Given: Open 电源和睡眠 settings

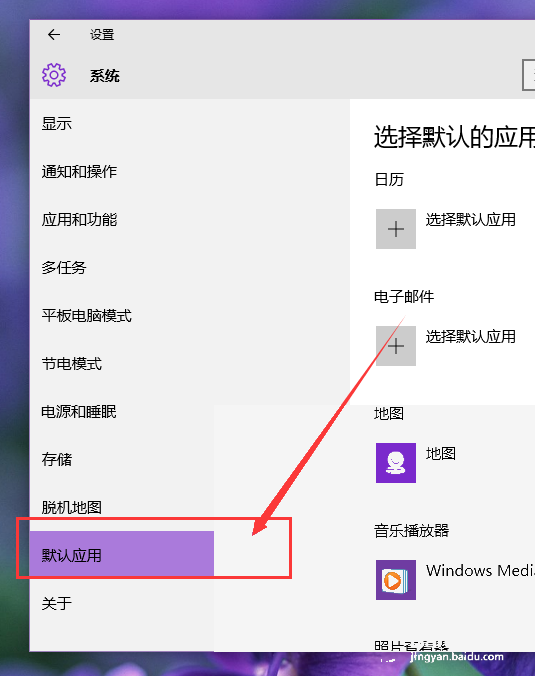Looking at the screenshot, I should coord(79,412).
